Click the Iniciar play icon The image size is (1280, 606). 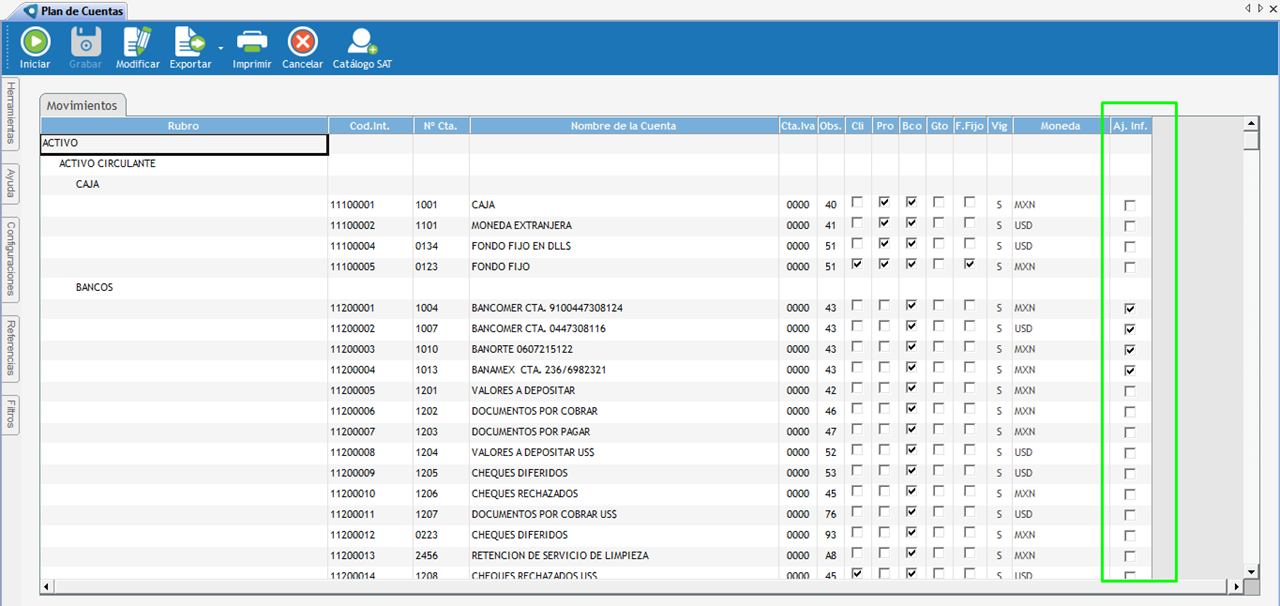pos(35,42)
